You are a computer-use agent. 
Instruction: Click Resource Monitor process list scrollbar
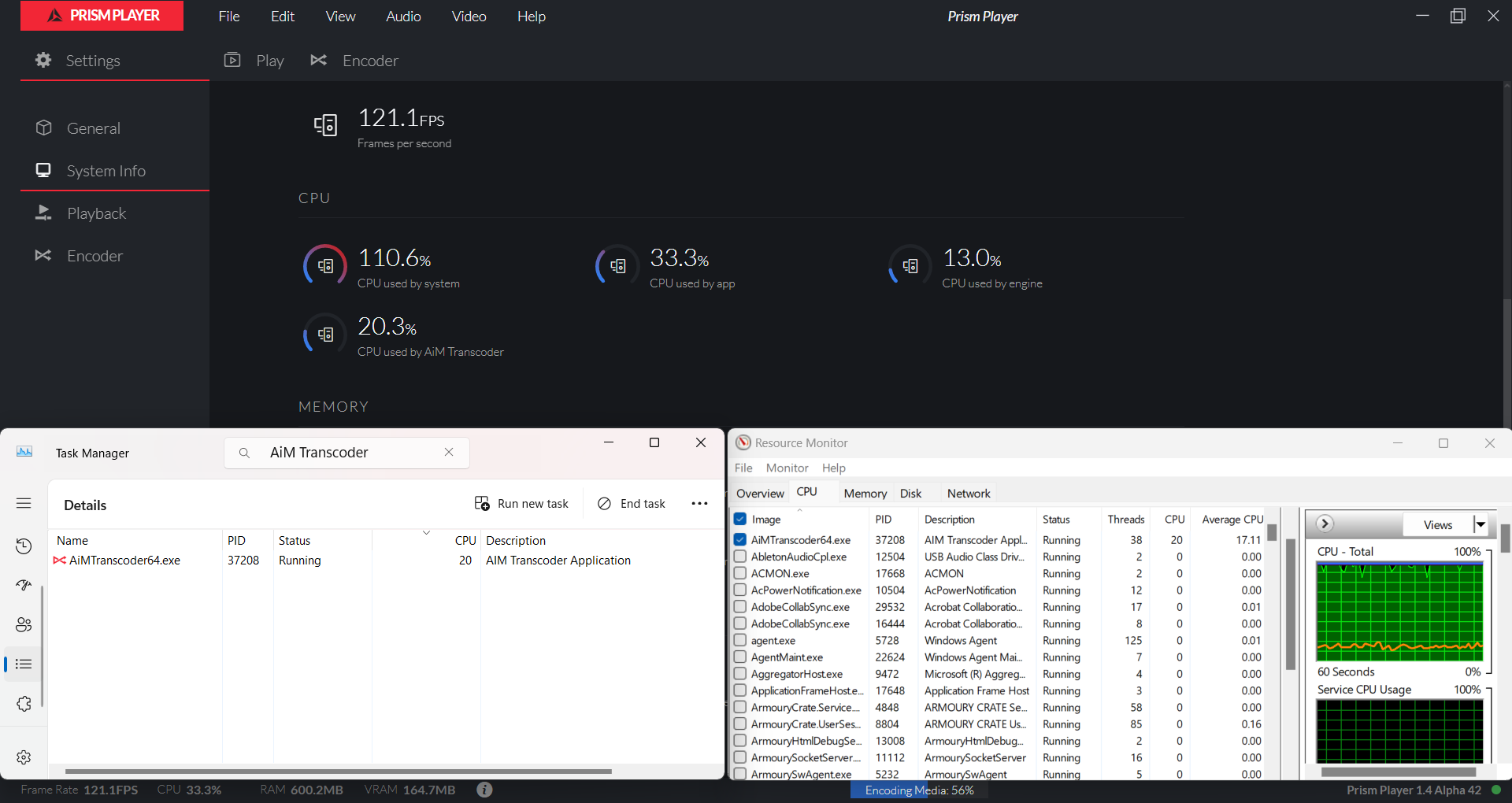[x=1291, y=605]
